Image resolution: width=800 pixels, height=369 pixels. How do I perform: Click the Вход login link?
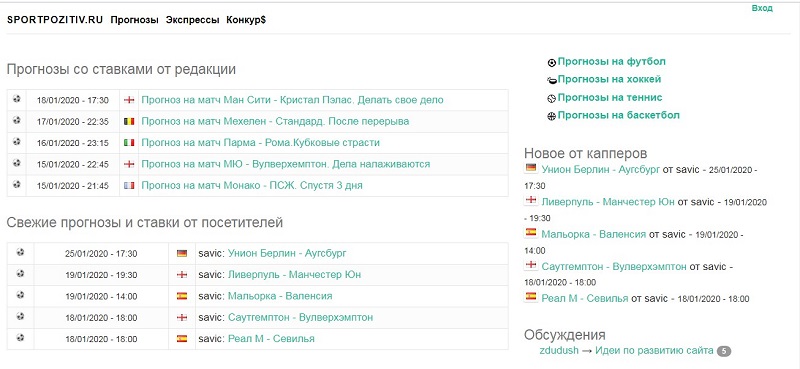click(762, 9)
